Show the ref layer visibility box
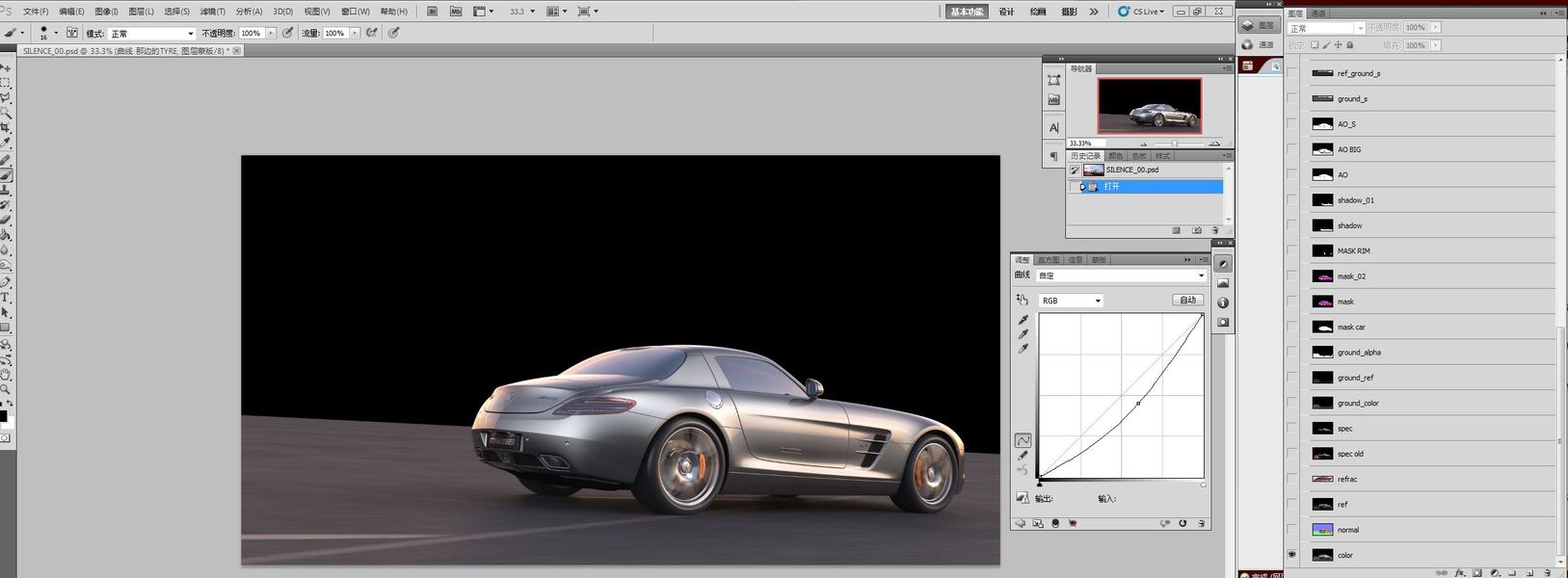 point(1291,504)
